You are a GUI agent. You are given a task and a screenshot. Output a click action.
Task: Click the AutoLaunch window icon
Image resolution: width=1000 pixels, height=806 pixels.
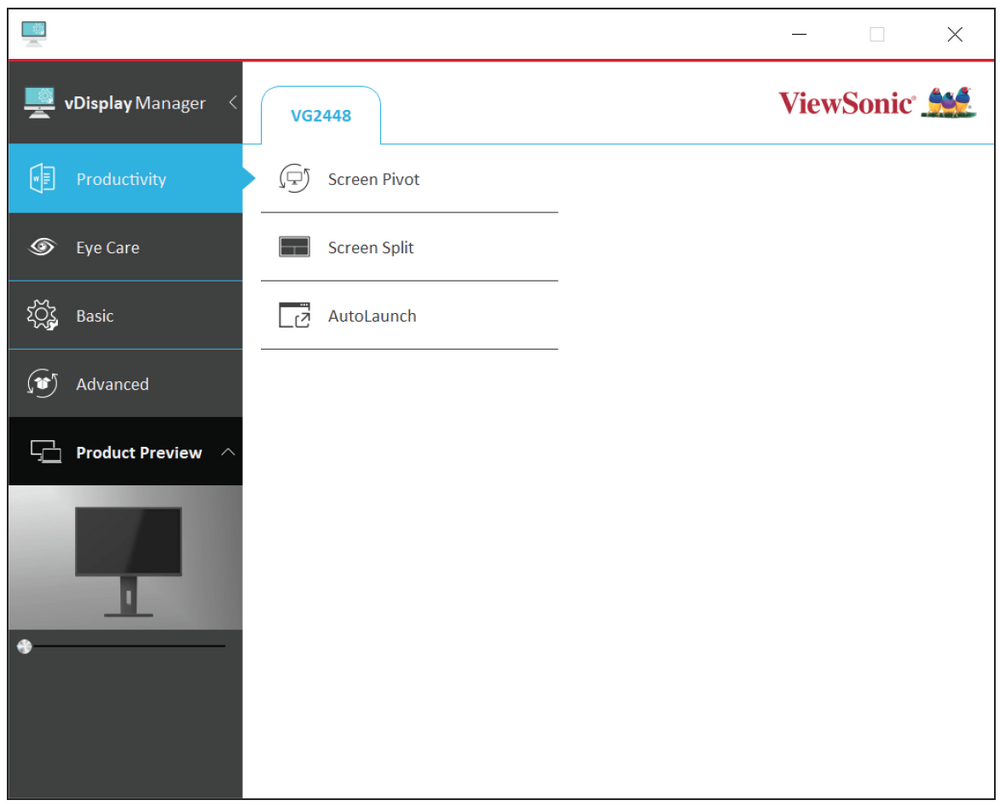[x=294, y=315]
